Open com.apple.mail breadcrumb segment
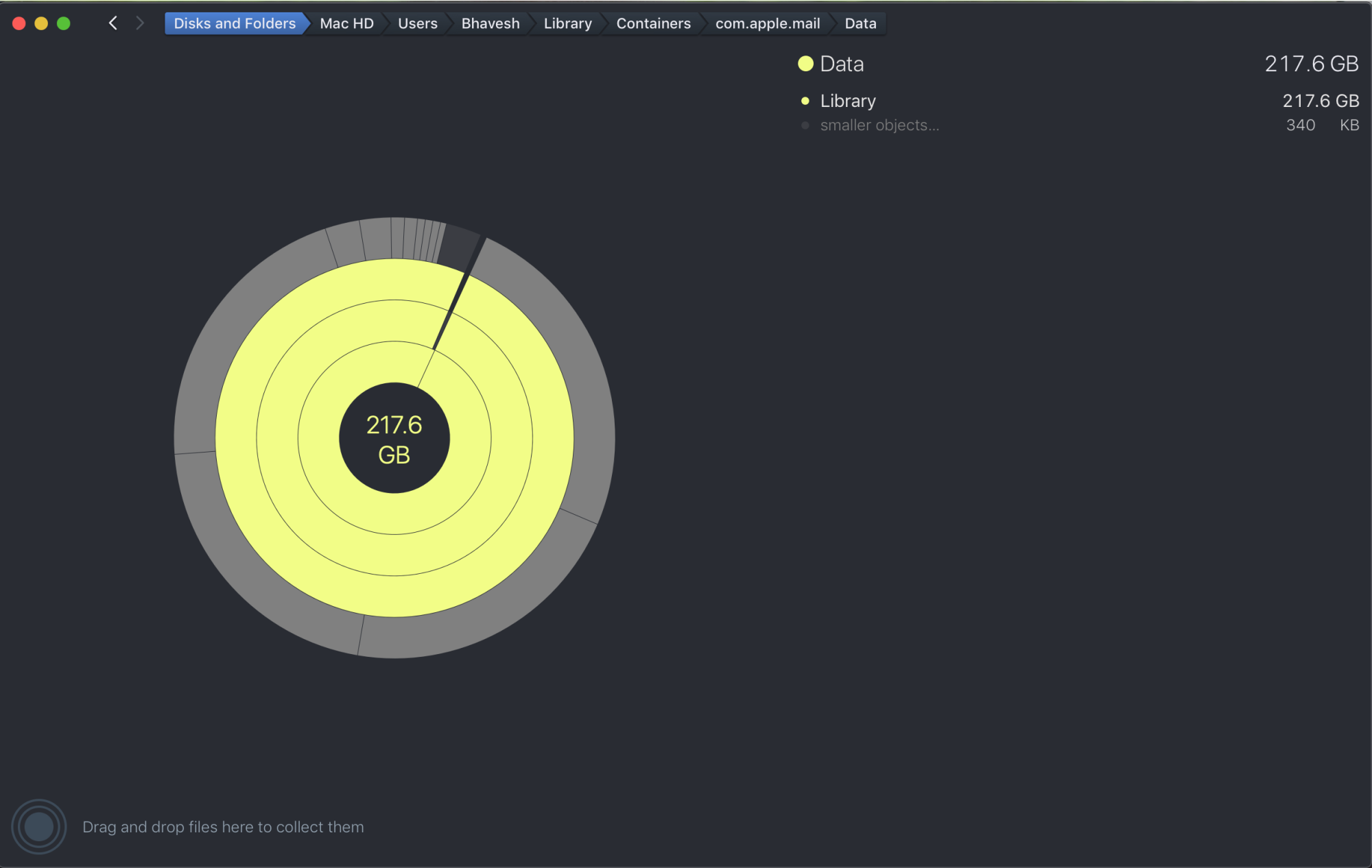The image size is (1372, 868). (767, 23)
